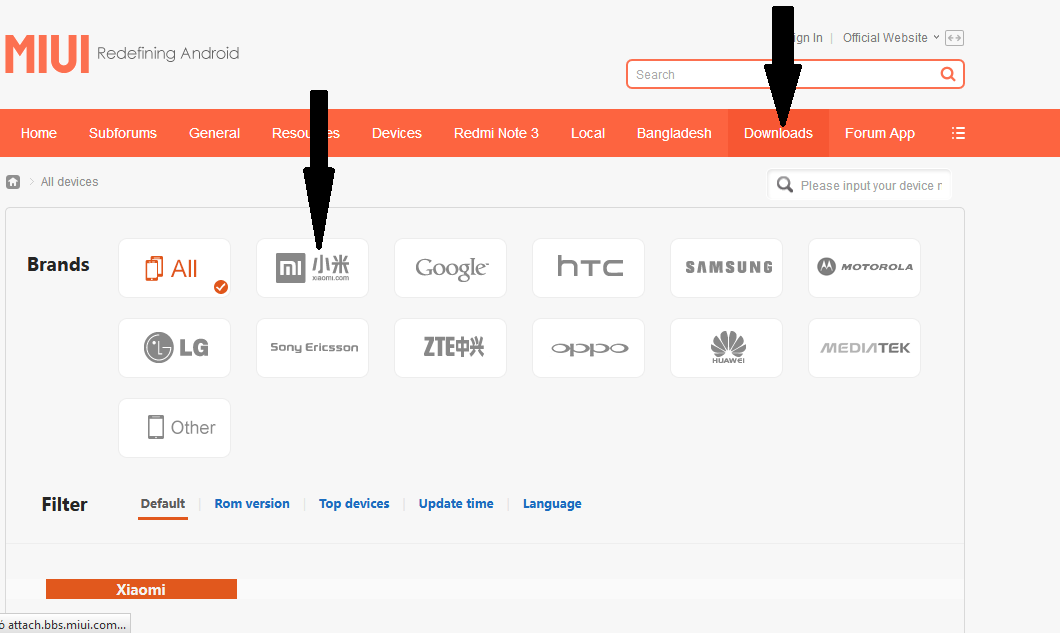Select the Samsung brand tile
The image size is (1060, 633).
pyautogui.click(x=726, y=268)
